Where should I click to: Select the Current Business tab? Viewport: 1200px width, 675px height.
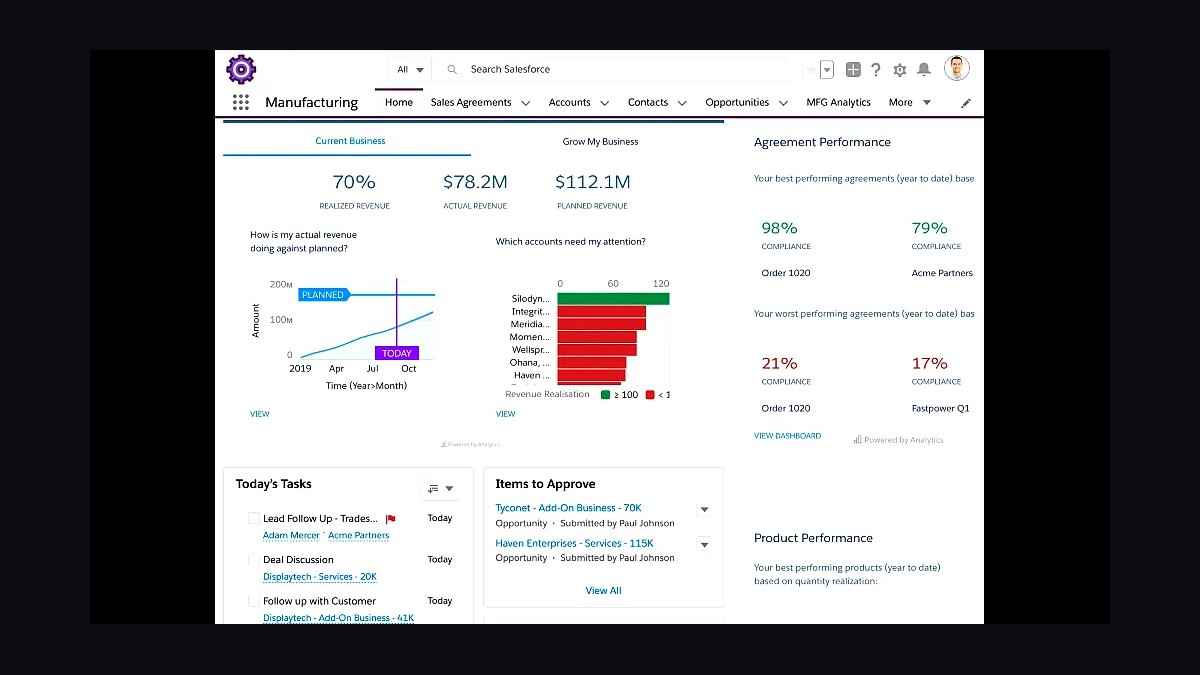[350, 141]
